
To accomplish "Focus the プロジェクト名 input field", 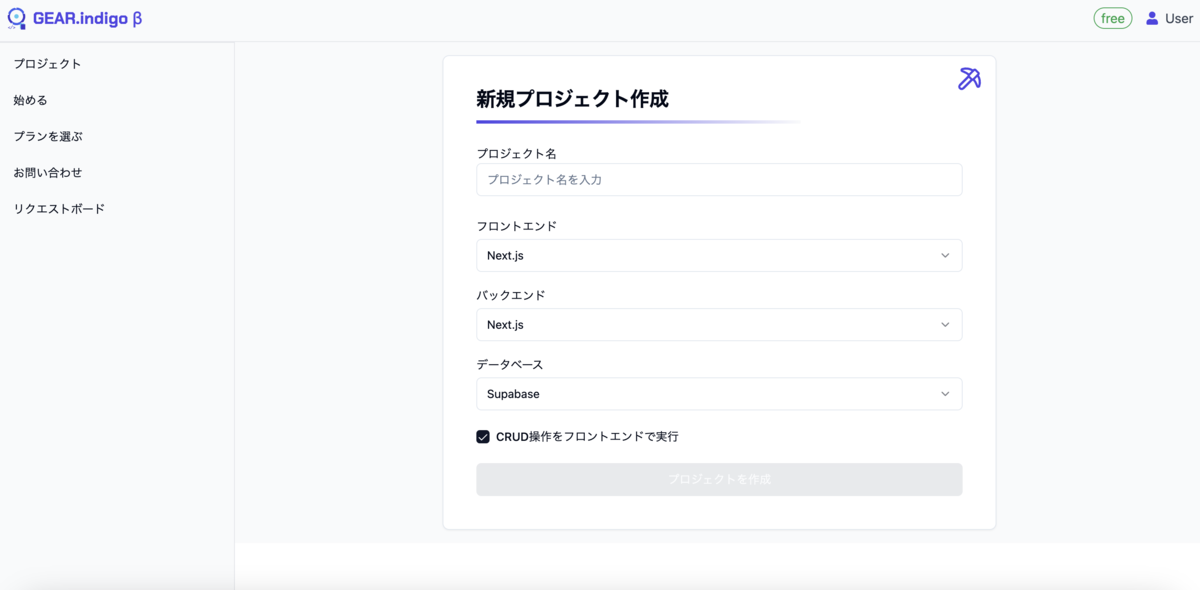I will pos(719,179).
